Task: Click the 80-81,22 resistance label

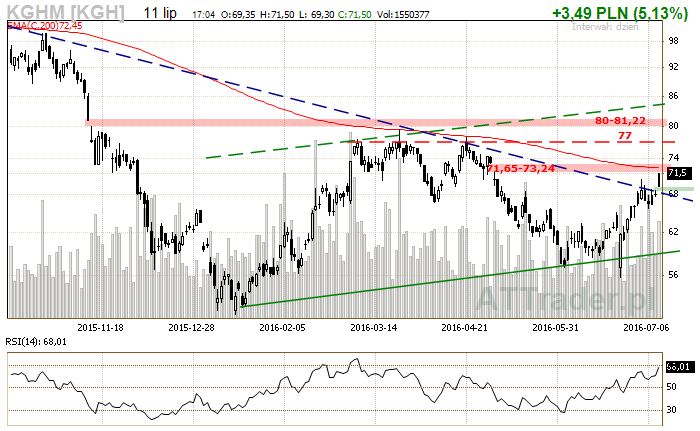Action: tap(620, 121)
